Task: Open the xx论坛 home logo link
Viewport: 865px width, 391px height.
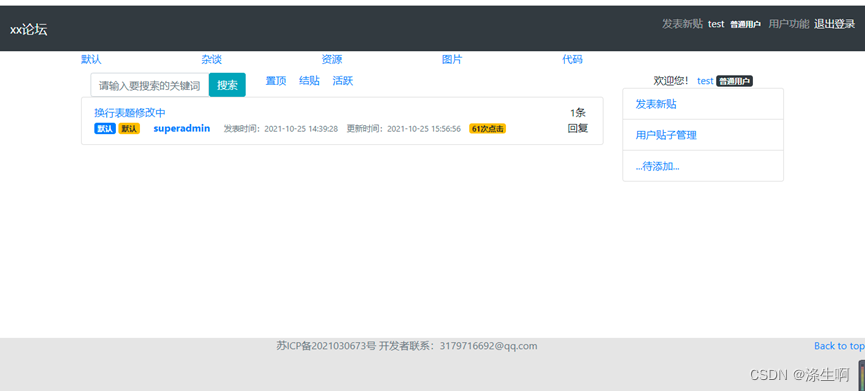Action: click(29, 30)
